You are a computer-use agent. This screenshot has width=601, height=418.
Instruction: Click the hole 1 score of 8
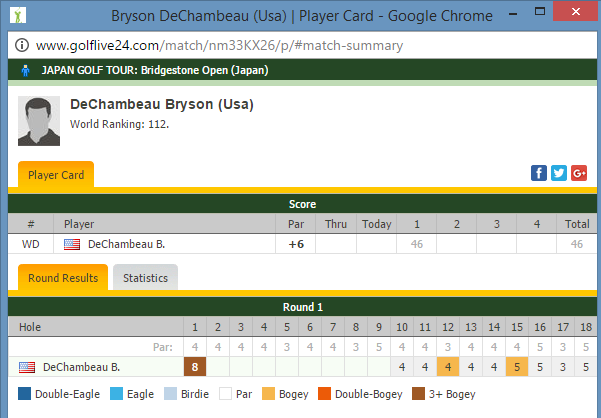pyautogui.click(x=196, y=367)
